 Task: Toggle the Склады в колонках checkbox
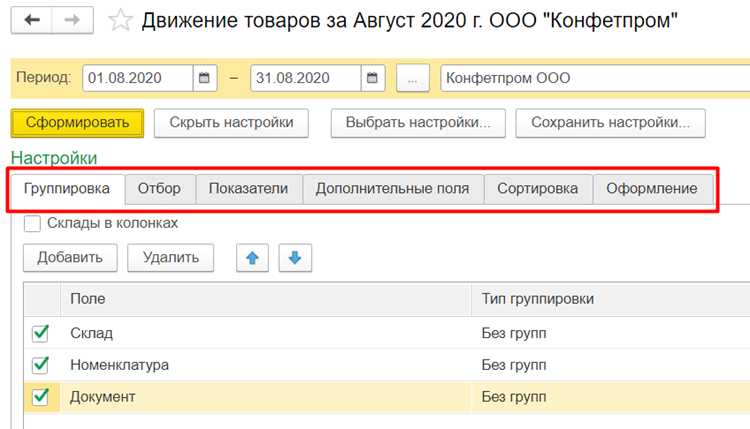coord(32,223)
